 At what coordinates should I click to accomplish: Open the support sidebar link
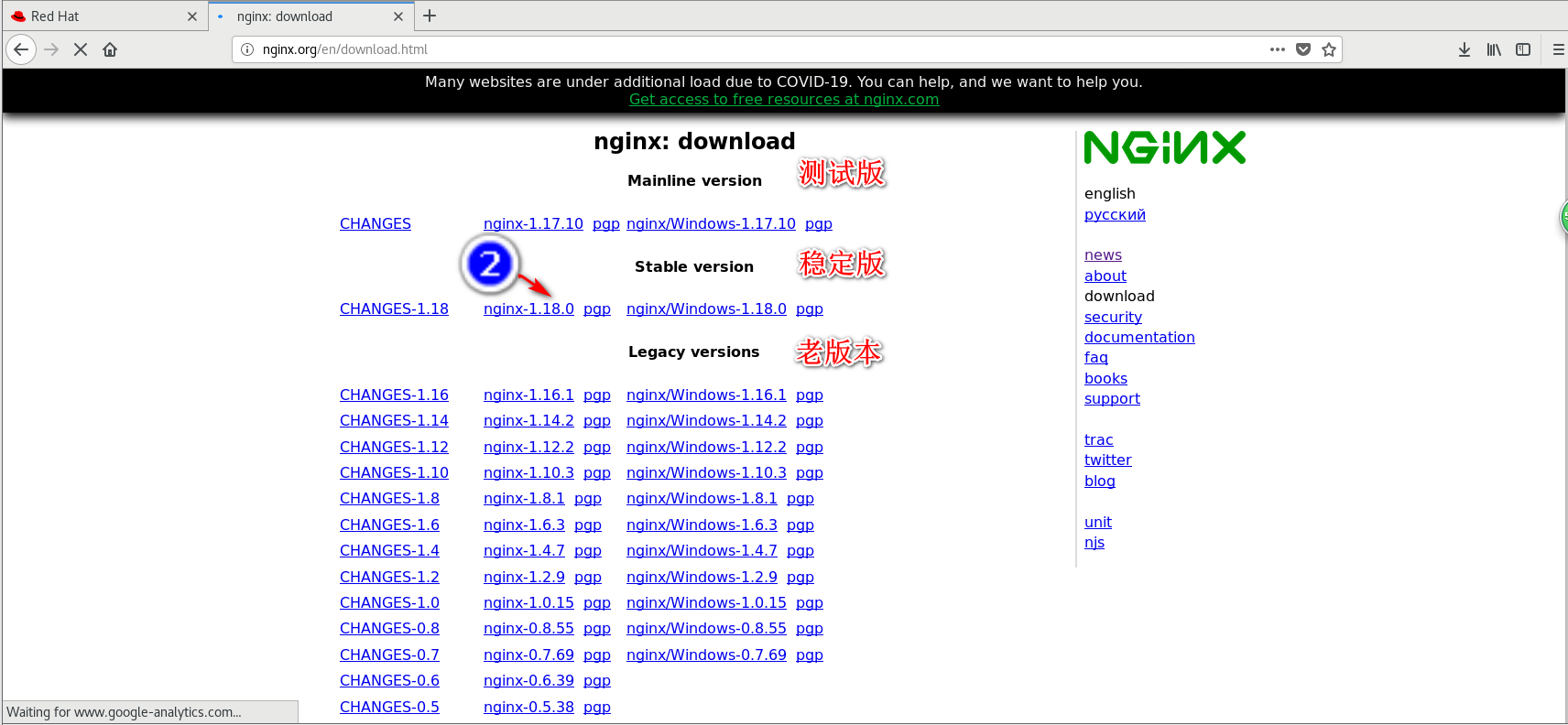[x=1112, y=398]
